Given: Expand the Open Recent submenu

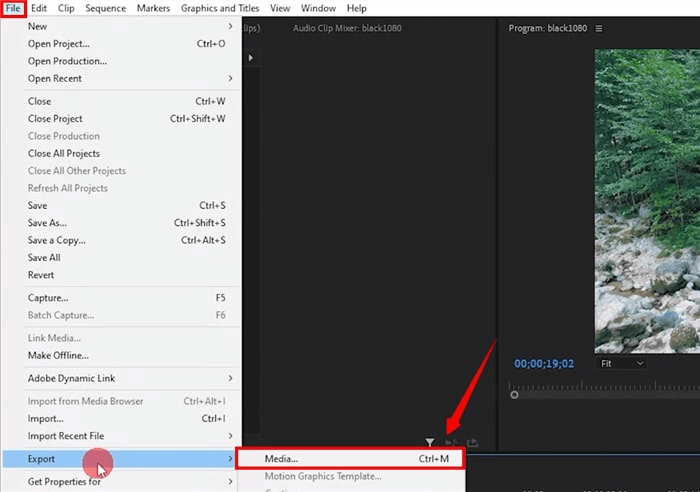Looking at the screenshot, I should pyautogui.click(x=128, y=79).
